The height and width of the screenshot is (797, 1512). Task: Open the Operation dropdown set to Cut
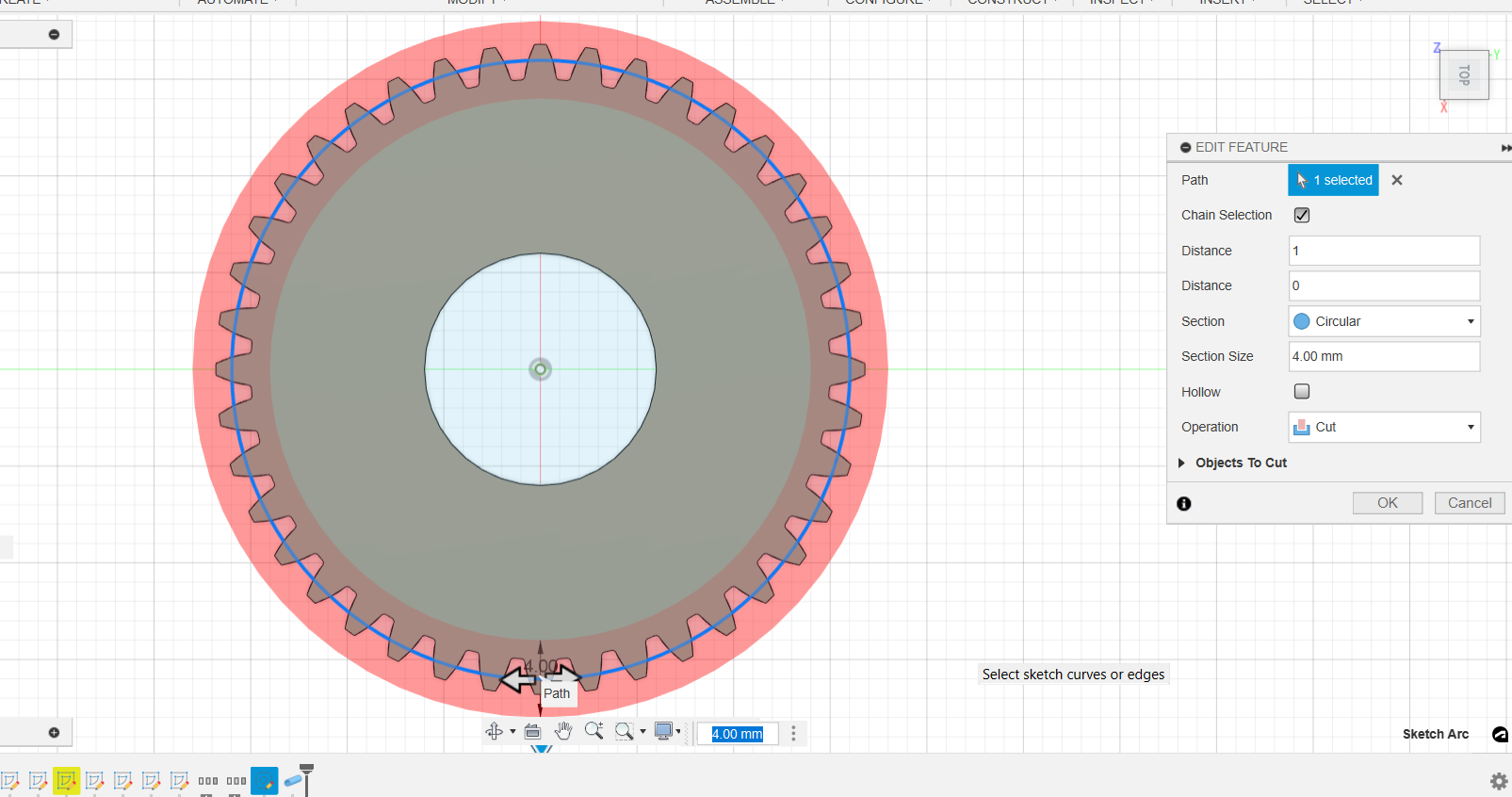pos(1384,427)
